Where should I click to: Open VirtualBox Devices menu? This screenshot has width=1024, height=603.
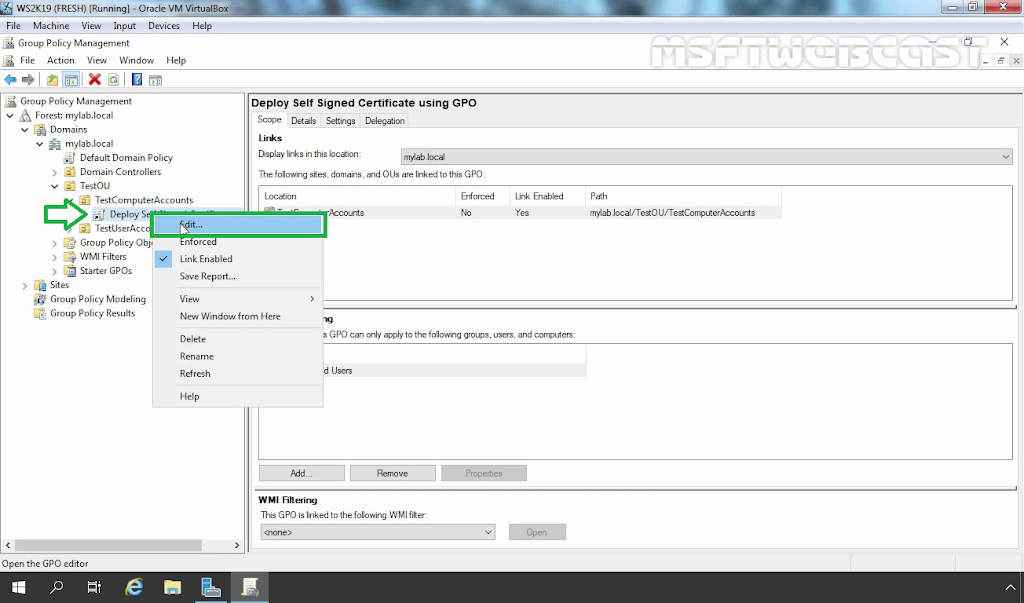(164, 25)
